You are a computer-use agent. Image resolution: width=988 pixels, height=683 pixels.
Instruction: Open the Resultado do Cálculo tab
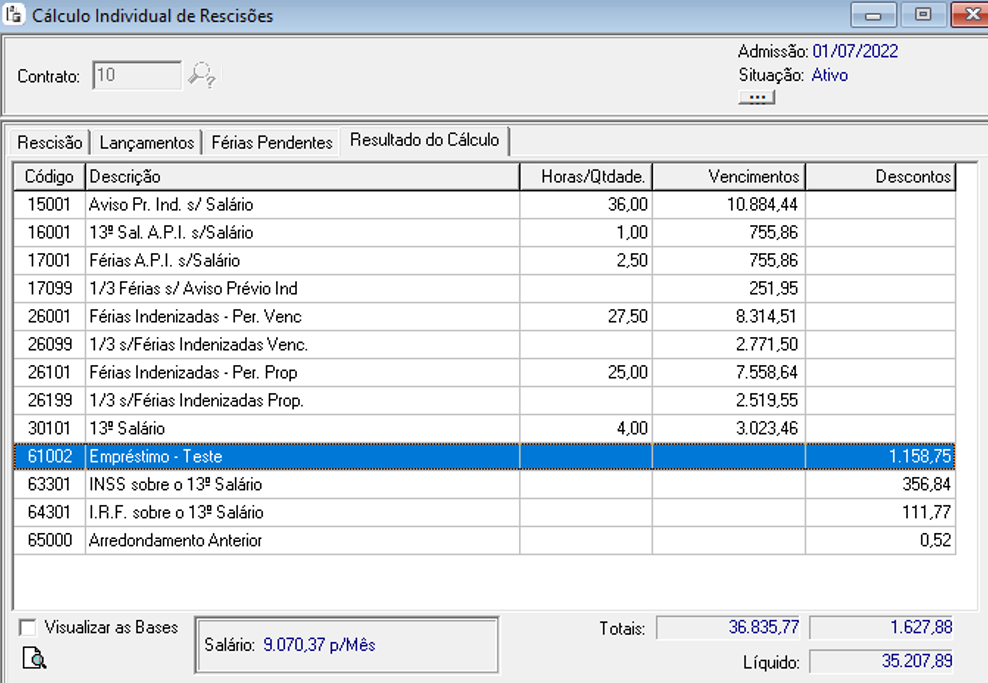424,140
